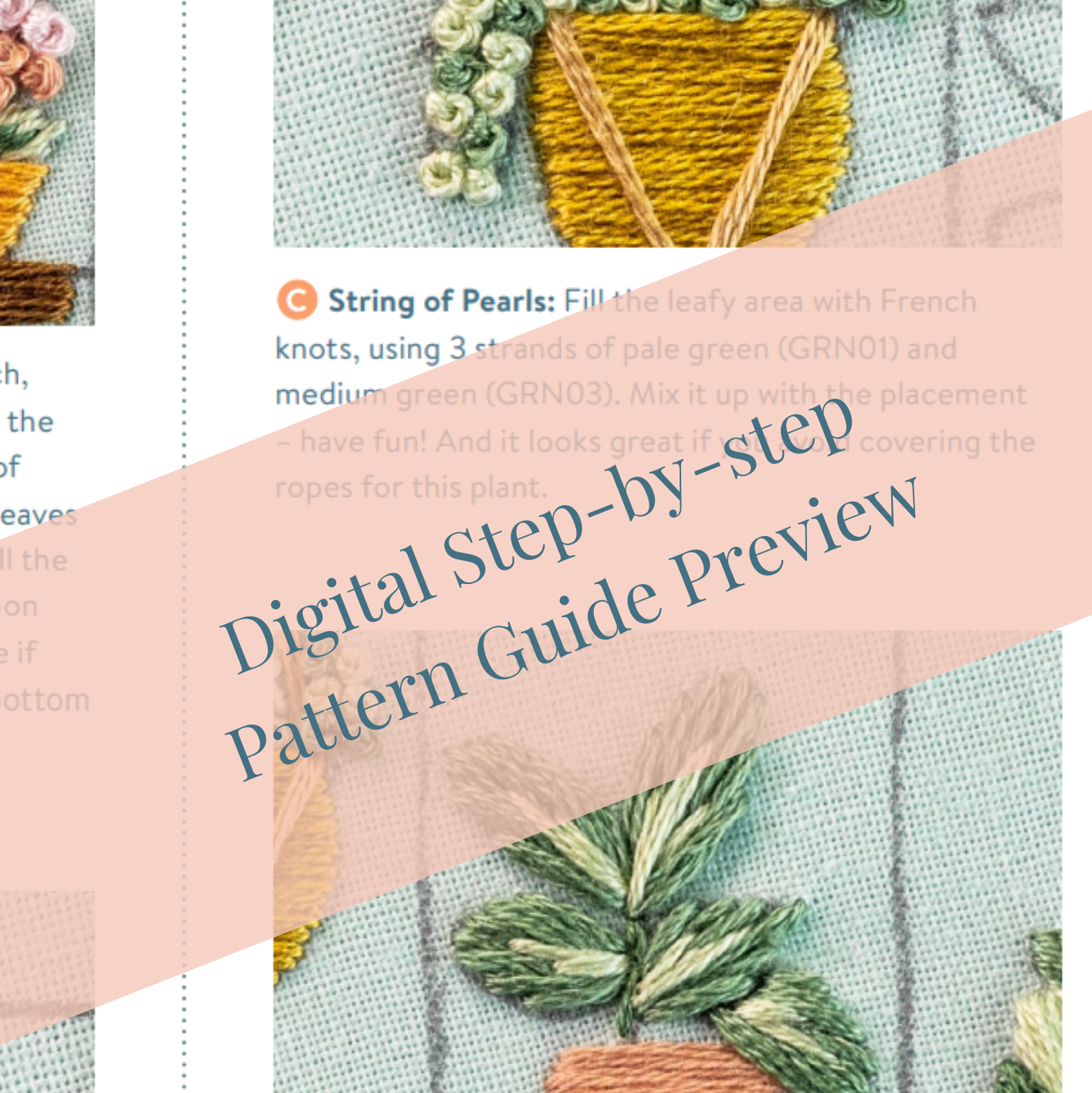The width and height of the screenshot is (1092, 1093).
Task: Click the word "bottom" in the left column
Action: tap(45, 701)
